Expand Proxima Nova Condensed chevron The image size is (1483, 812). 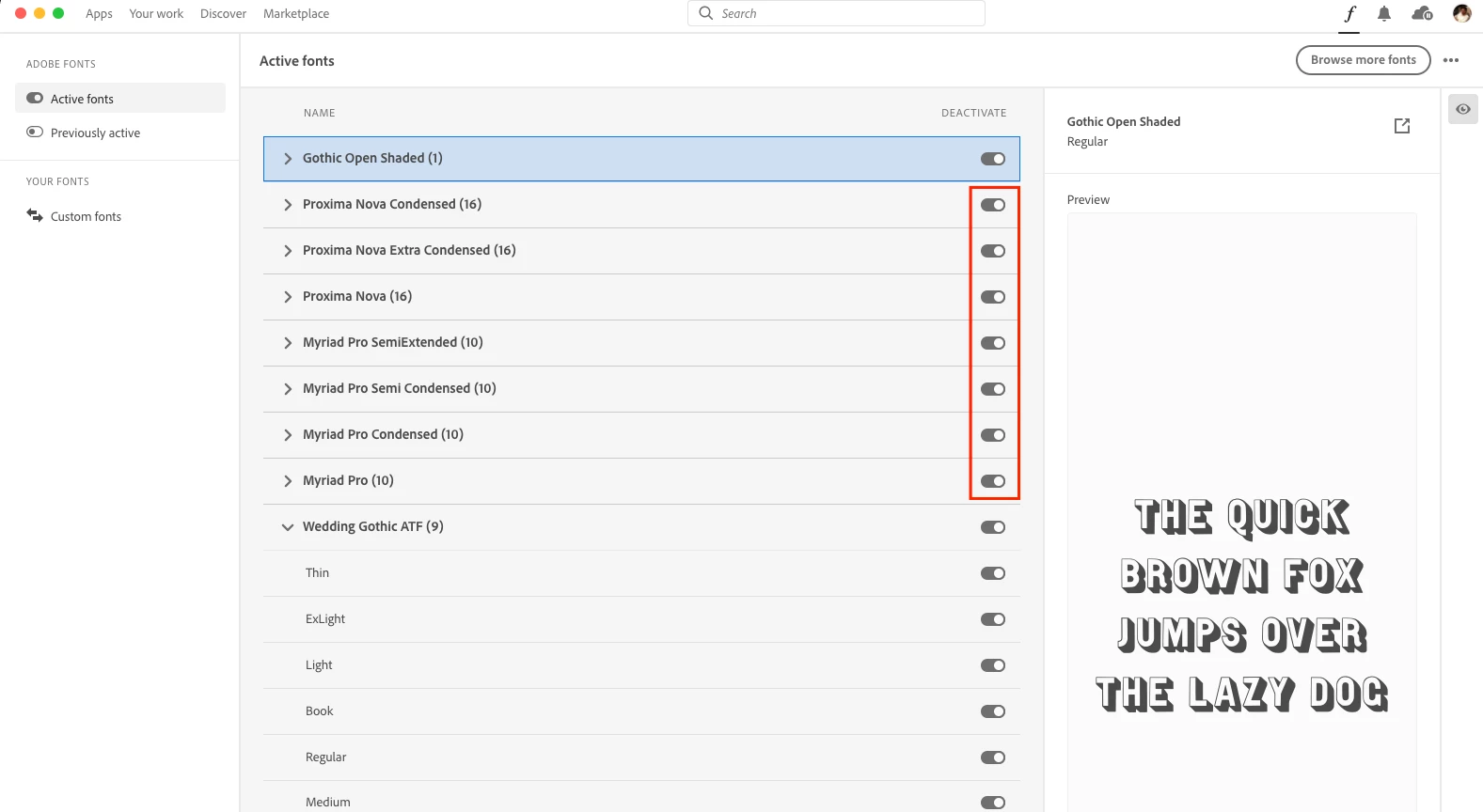[x=288, y=205]
